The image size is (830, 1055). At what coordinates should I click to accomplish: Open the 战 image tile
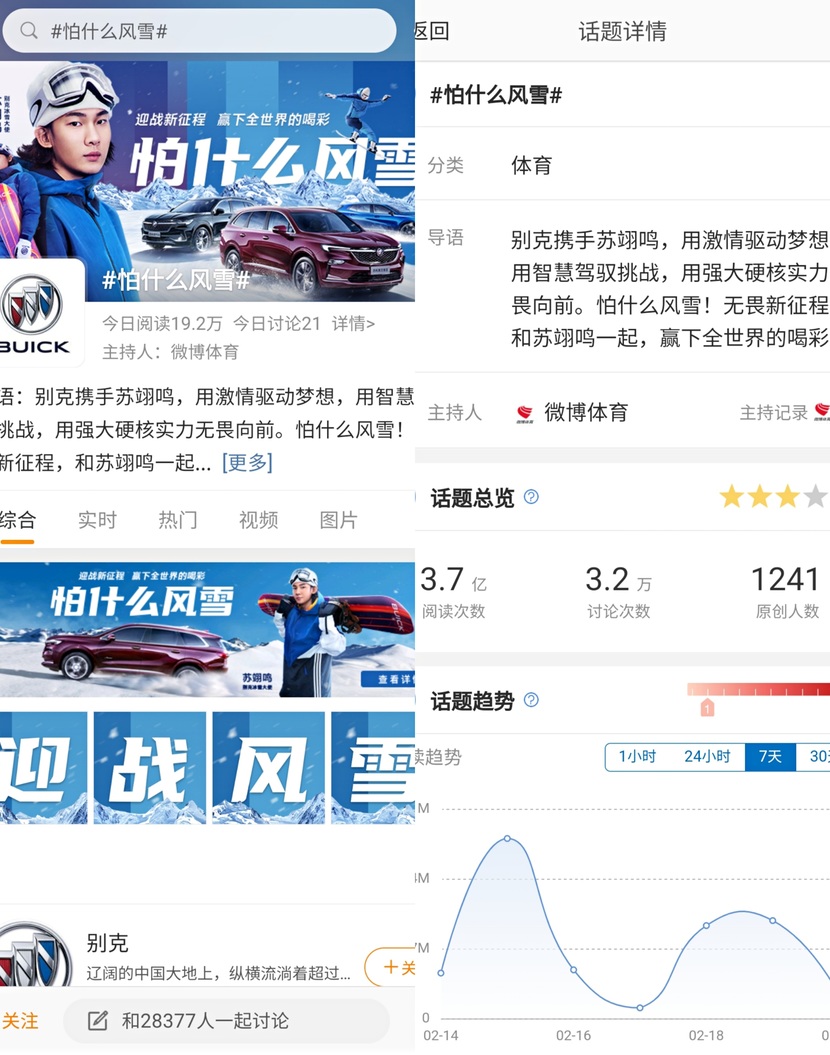point(149,768)
